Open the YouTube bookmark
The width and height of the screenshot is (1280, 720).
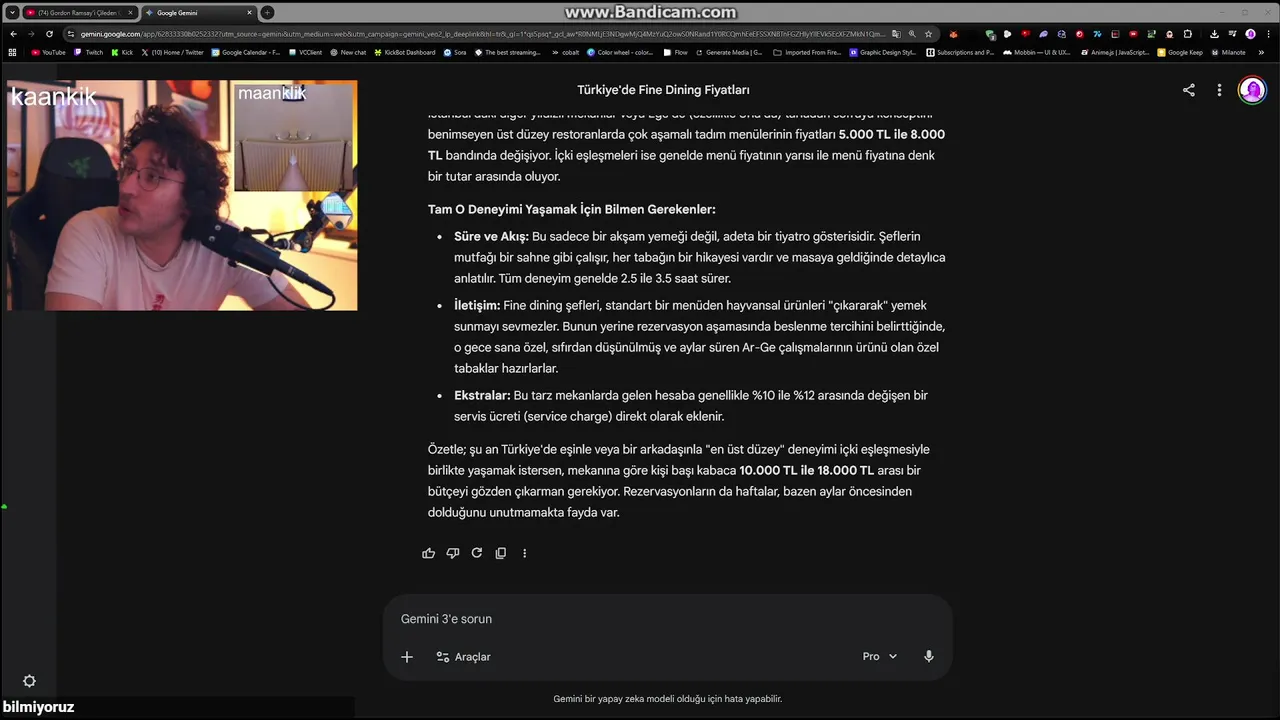[48, 52]
